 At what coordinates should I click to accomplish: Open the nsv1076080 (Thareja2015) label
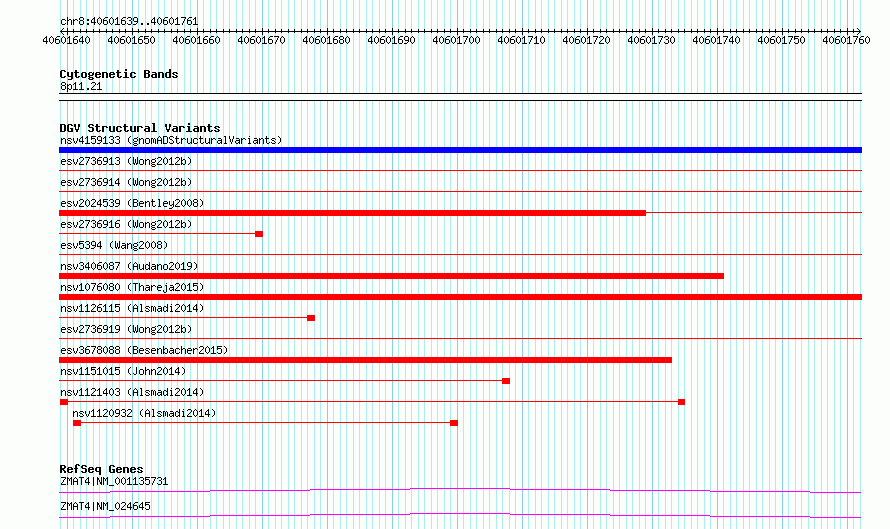coord(132,287)
